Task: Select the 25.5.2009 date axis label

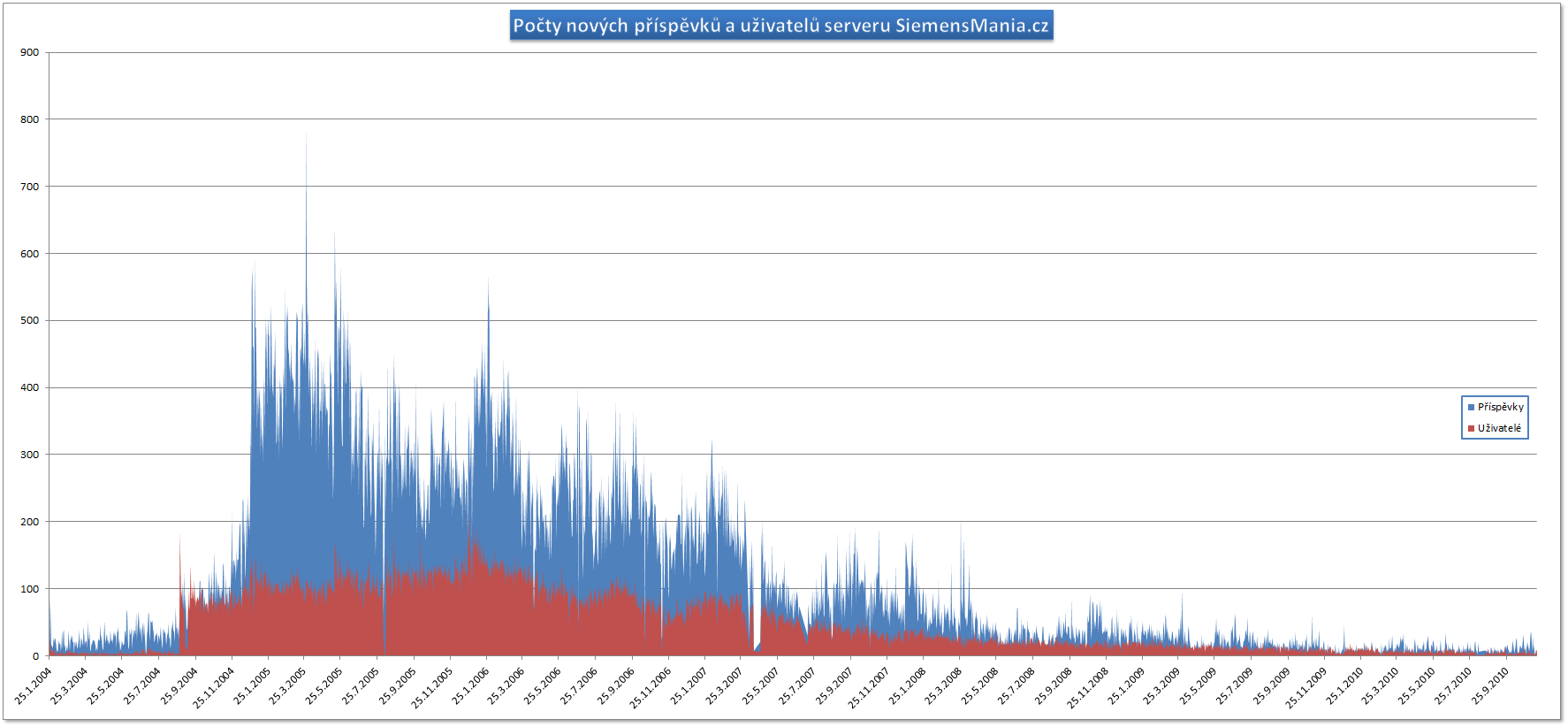Action: 1197,686
